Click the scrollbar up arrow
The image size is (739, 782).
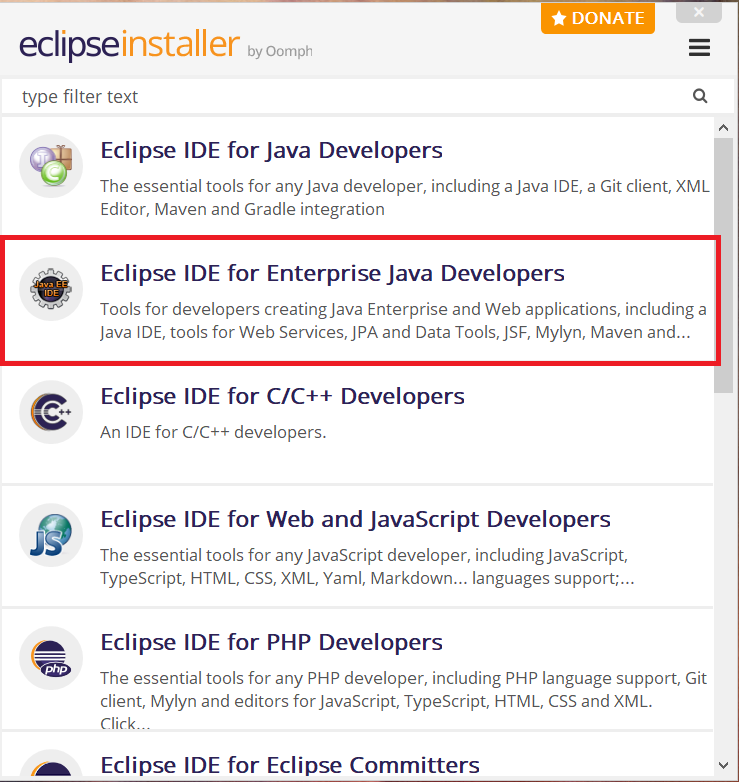(x=724, y=128)
